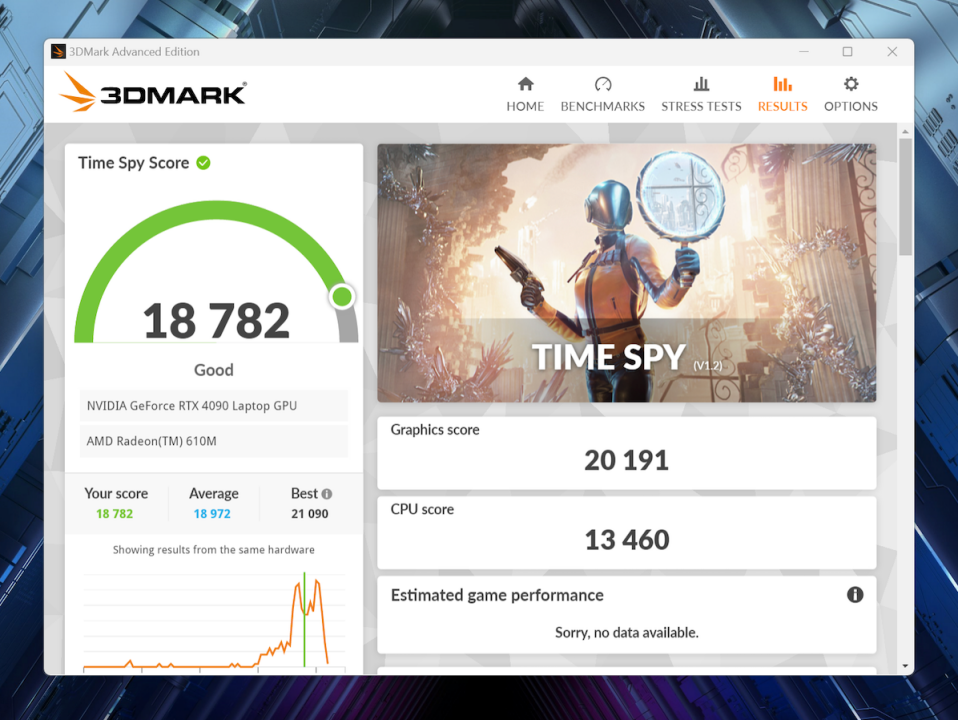The height and width of the screenshot is (720, 958).
Task: Click the score distribution chart
Action: pos(214,620)
